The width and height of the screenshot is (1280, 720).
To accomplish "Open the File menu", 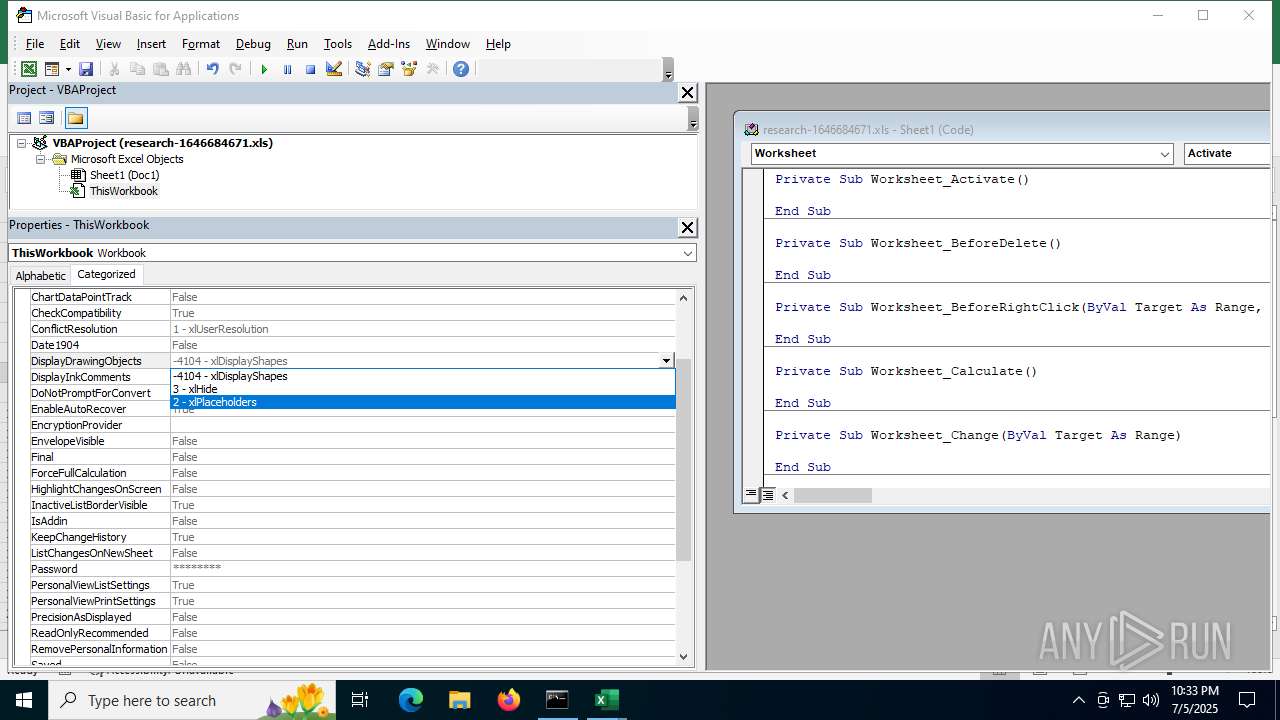I will pos(35,44).
